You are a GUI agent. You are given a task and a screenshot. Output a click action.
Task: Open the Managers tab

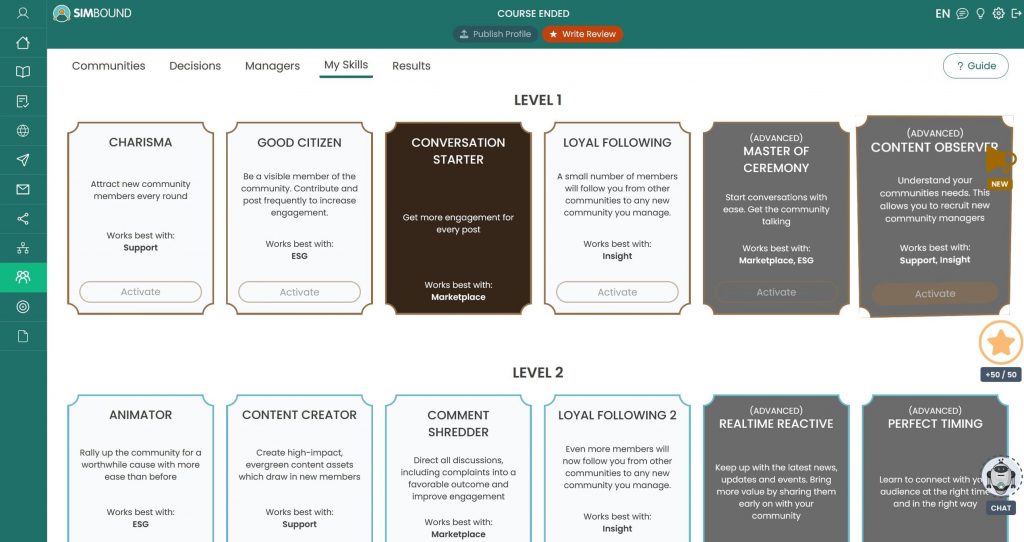pyautogui.click(x=272, y=66)
